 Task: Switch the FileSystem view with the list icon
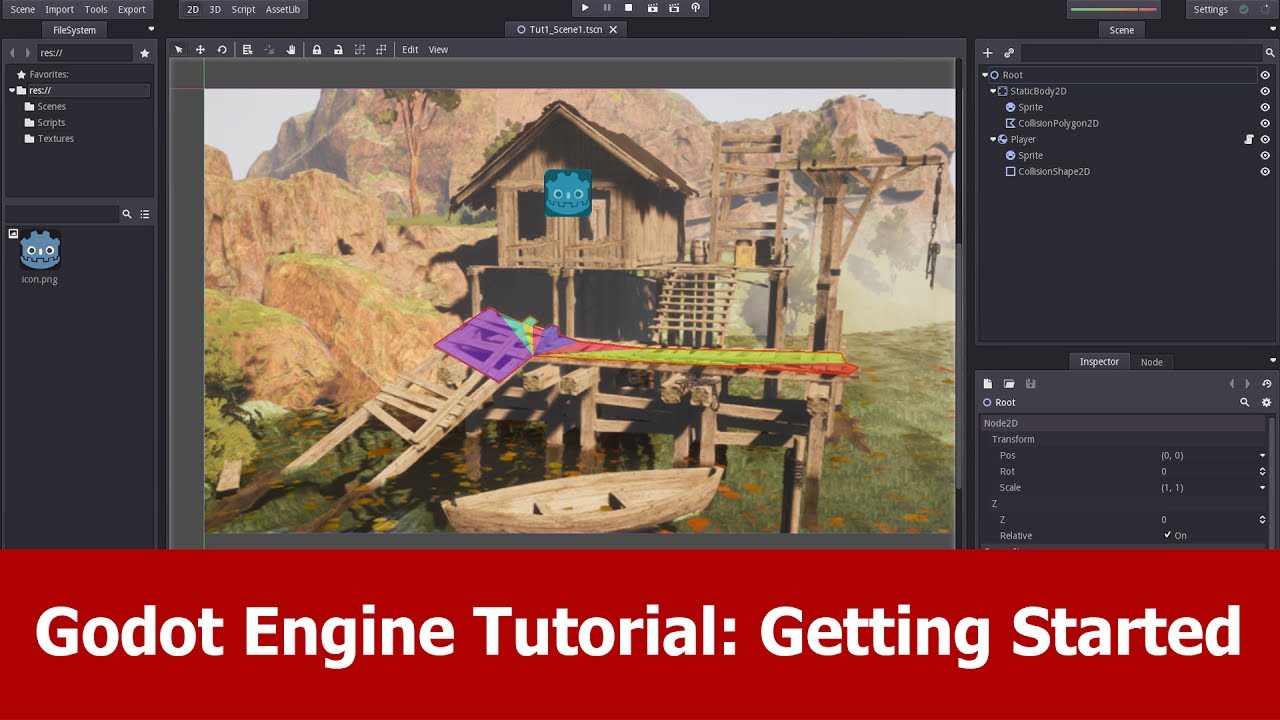coord(145,214)
